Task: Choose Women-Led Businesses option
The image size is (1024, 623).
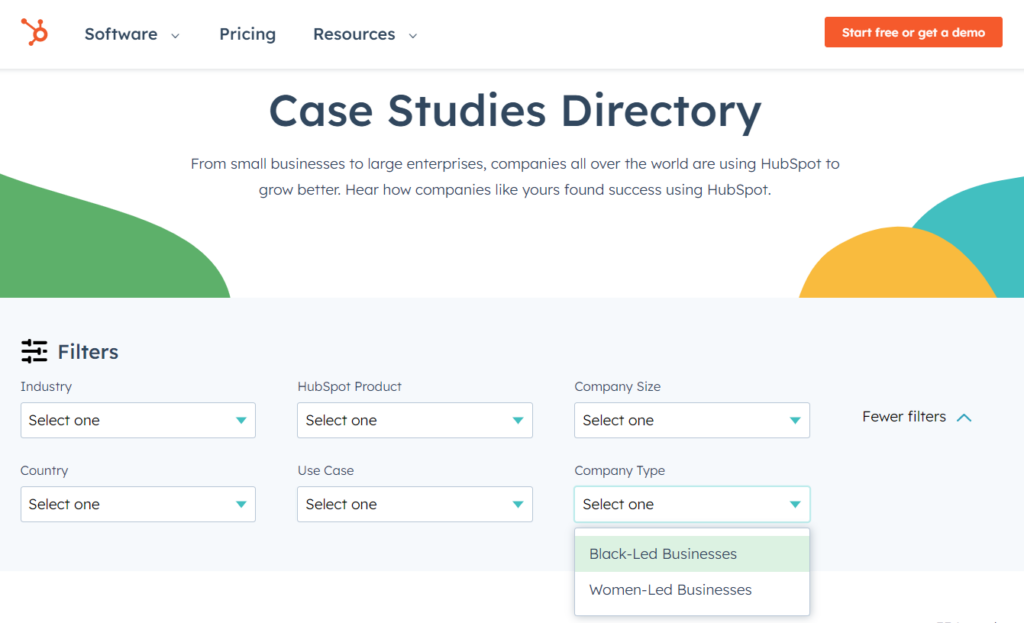Action: point(670,590)
